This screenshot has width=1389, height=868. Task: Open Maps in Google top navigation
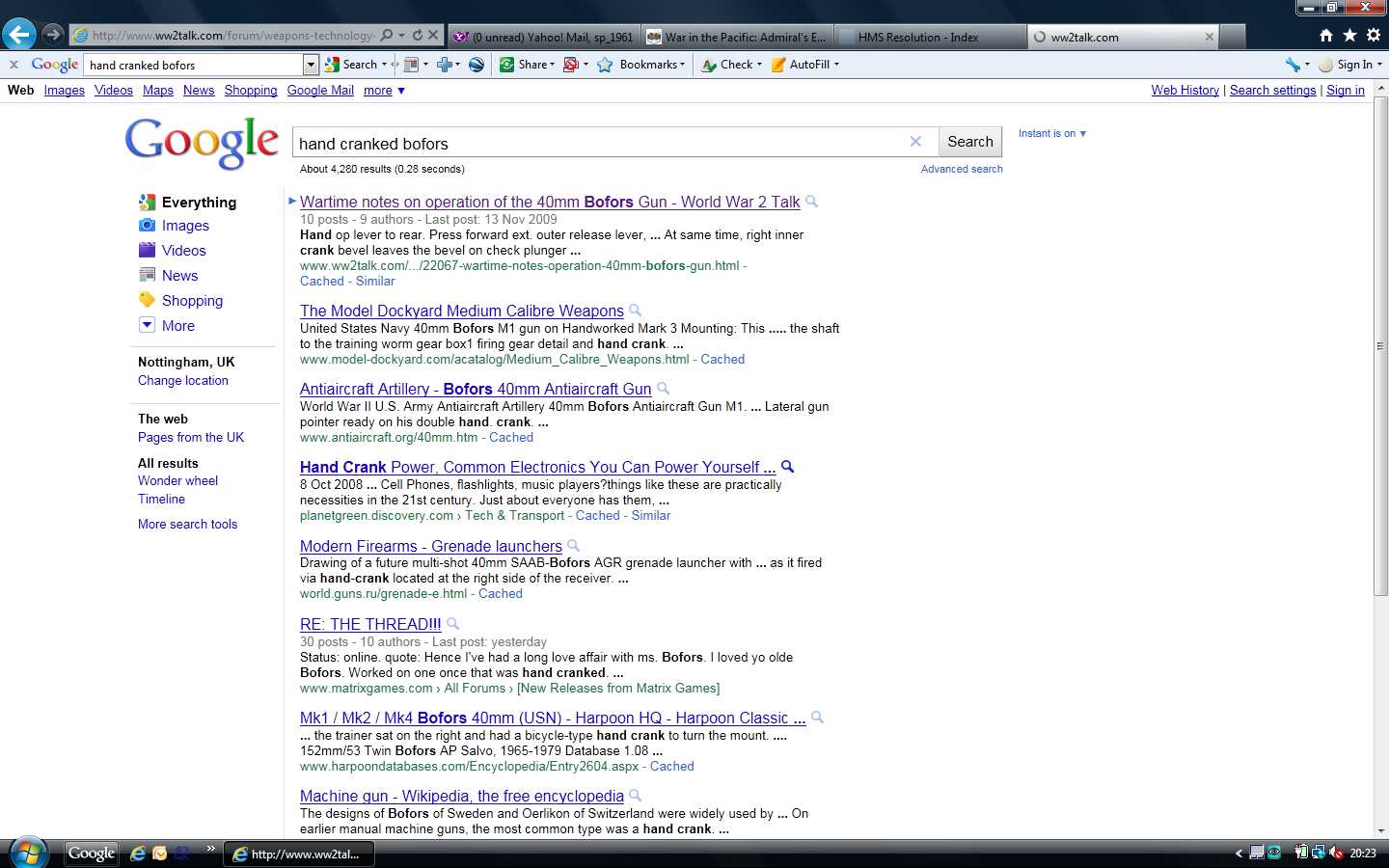(158, 90)
